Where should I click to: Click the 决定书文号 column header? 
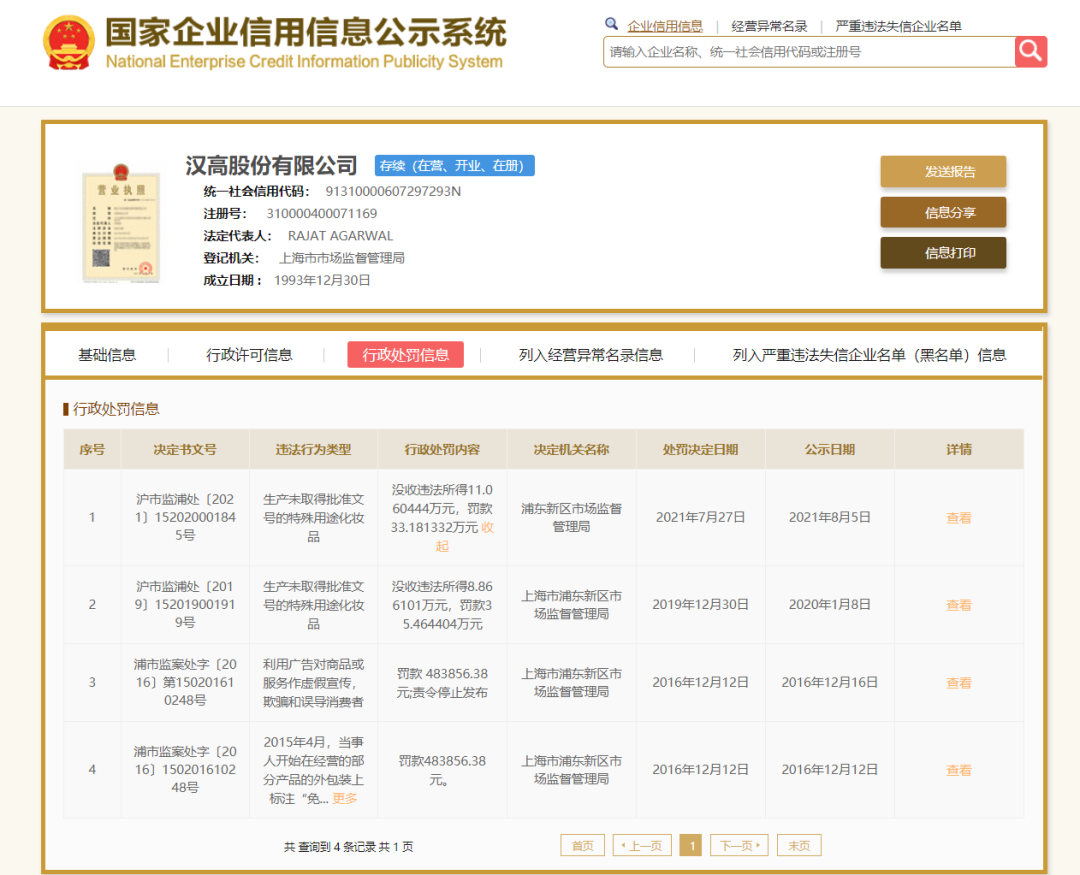coord(185,450)
